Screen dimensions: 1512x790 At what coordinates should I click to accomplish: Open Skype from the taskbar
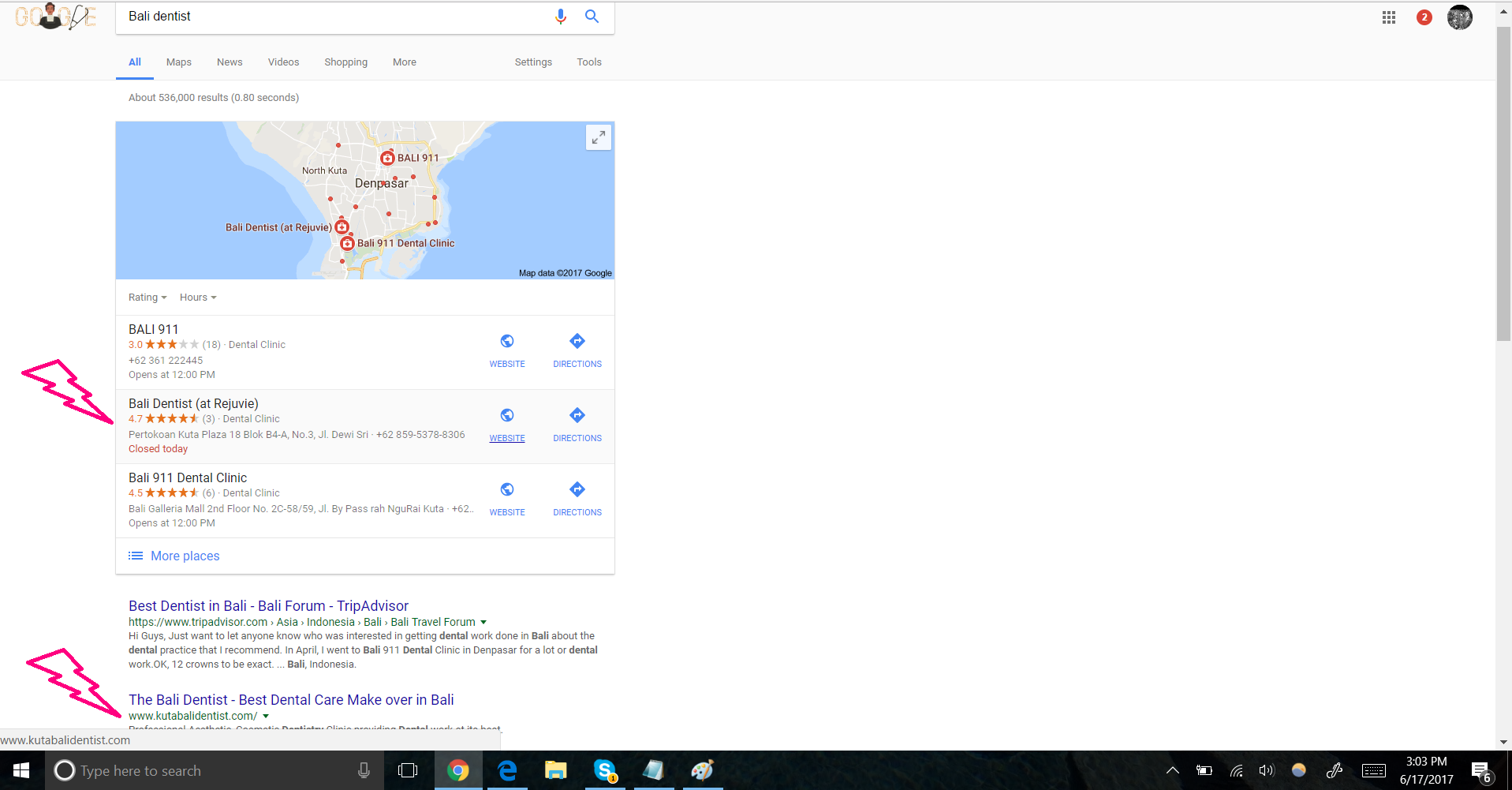[x=605, y=770]
